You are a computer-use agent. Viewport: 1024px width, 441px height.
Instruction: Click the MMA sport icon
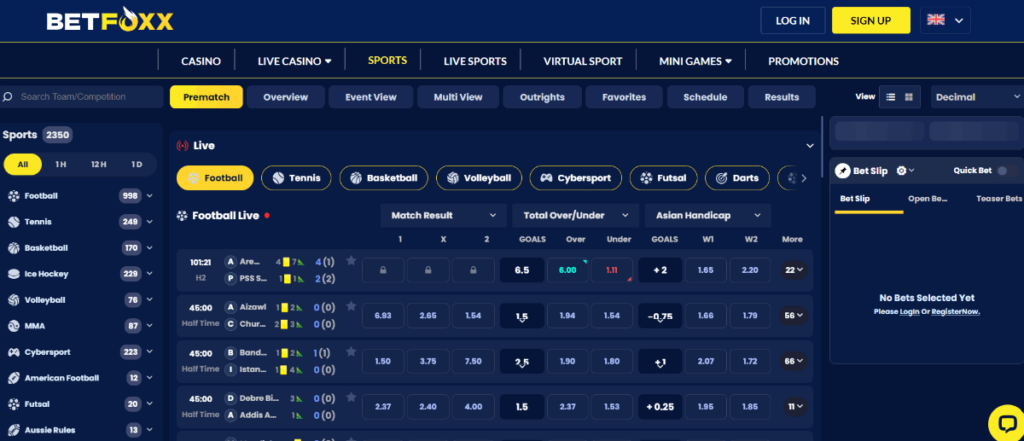[x=13, y=326]
